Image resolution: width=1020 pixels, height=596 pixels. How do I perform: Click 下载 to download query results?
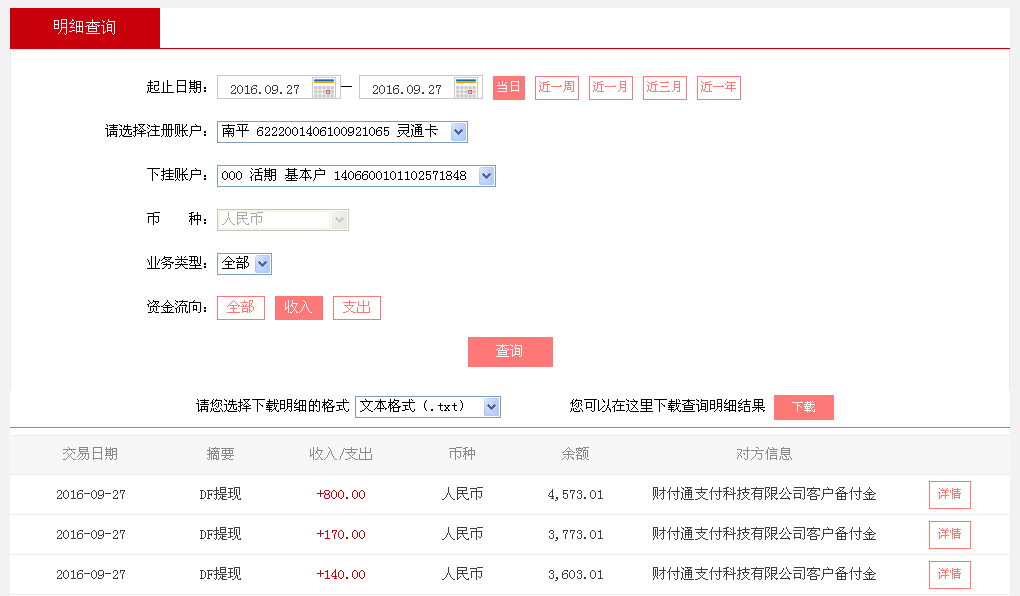[803, 407]
